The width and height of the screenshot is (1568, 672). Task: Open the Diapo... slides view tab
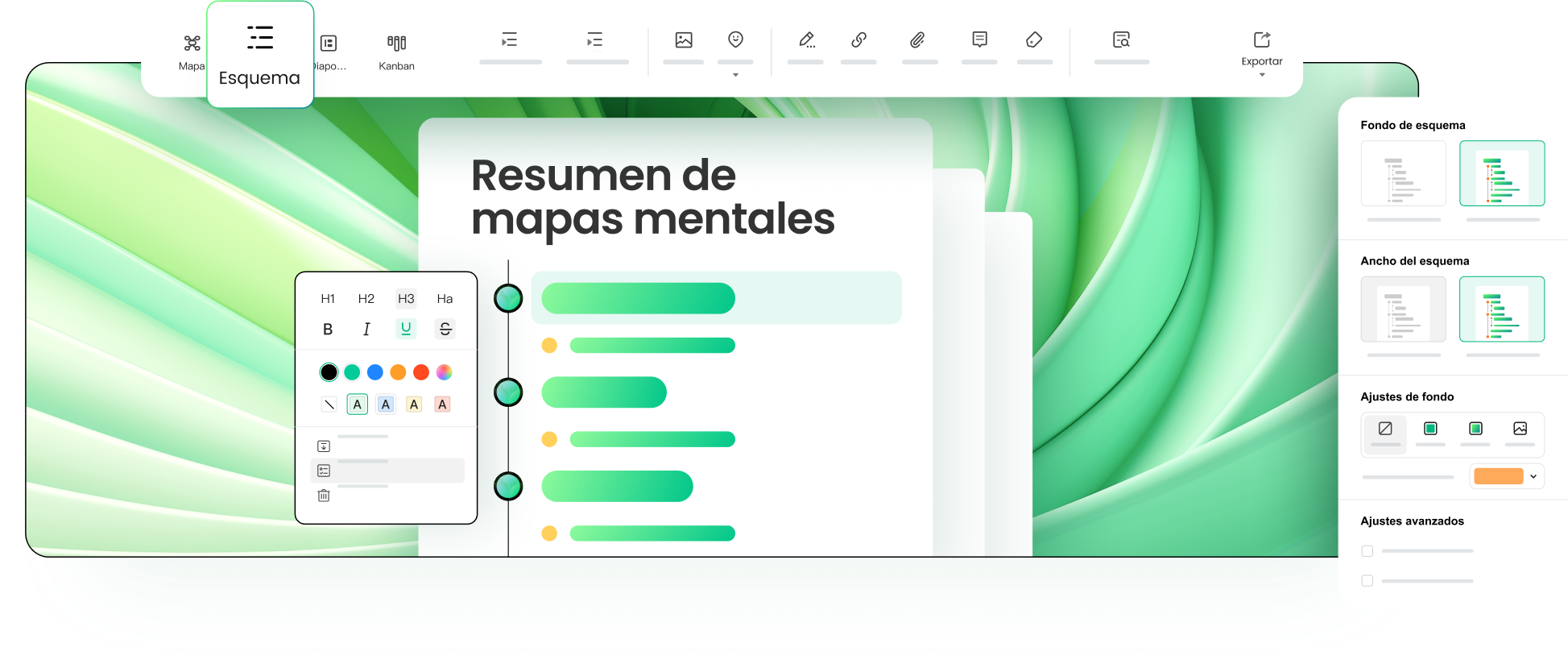click(x=329, y=52)
